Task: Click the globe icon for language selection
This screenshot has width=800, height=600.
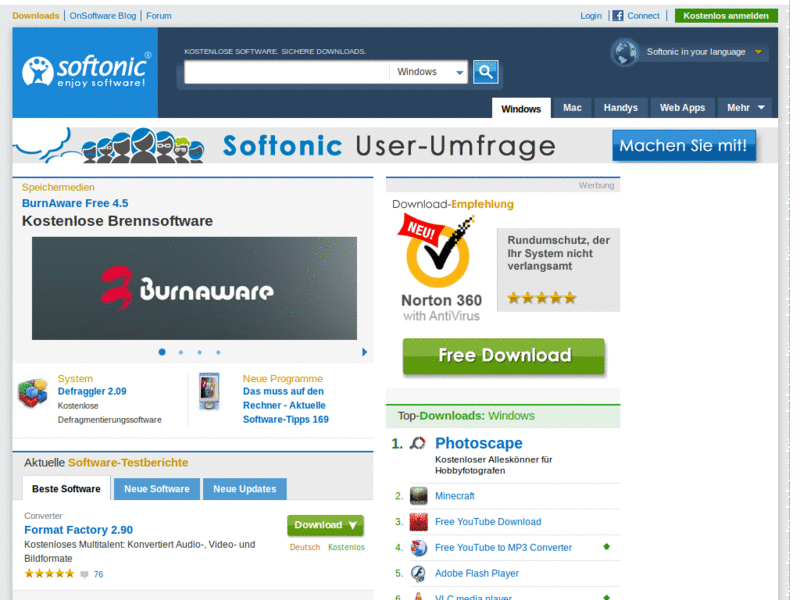Action: click(624, 52)
